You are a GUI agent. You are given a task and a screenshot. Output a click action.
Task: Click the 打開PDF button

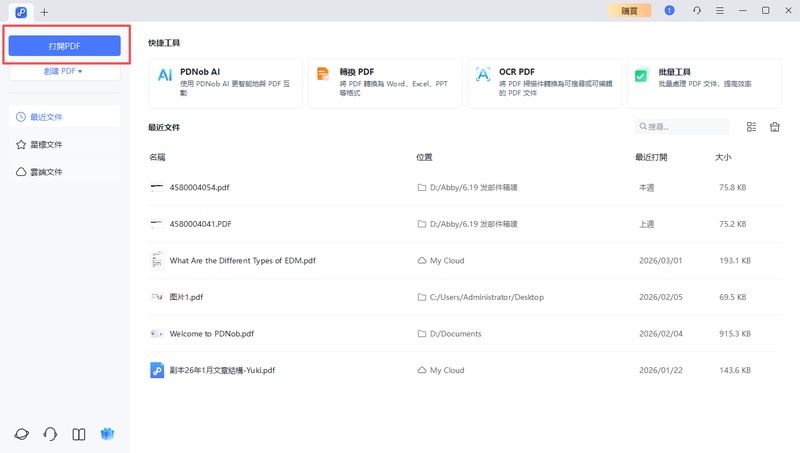pos(64,46)
